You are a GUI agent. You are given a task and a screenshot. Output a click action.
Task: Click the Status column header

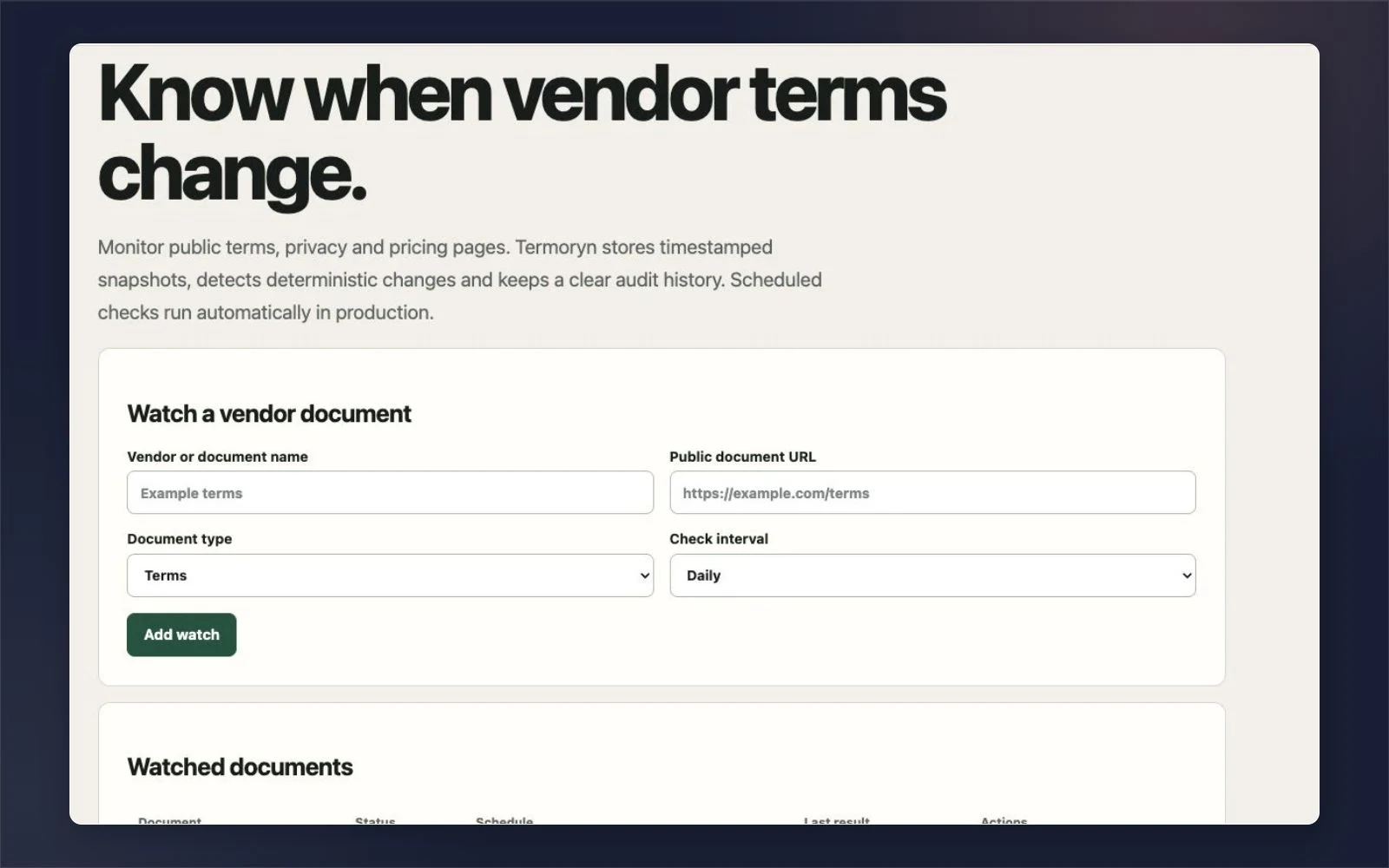click(x=375, y=819)
